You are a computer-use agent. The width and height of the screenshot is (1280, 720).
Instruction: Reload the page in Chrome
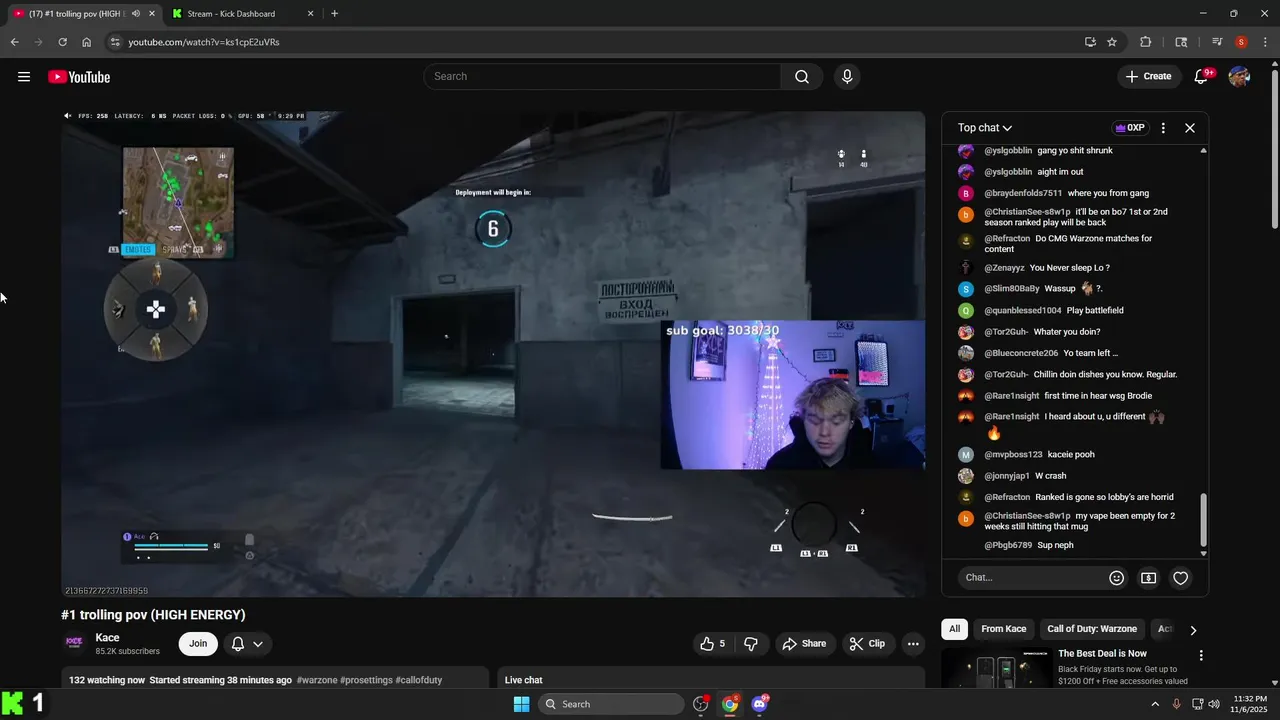coord(62,42)
